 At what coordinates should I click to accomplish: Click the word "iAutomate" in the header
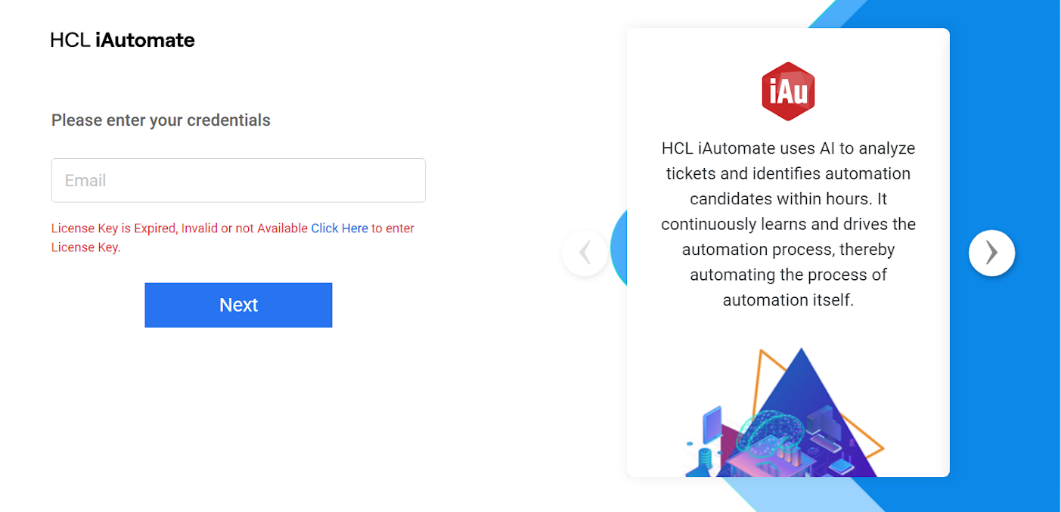click(x=145, y=41)
